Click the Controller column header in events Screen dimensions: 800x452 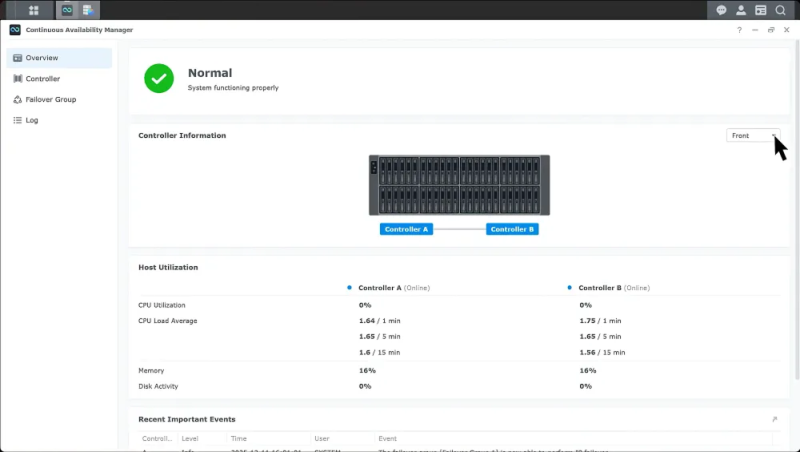pos(157,439)
